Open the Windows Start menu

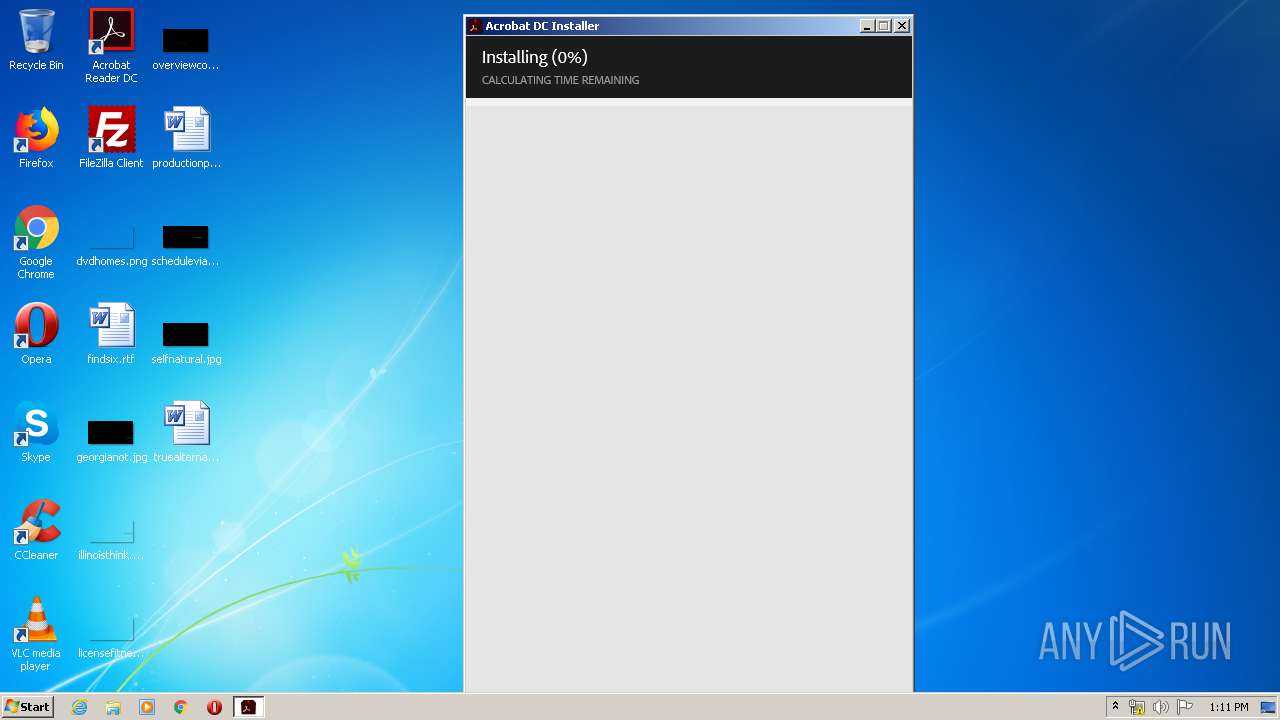click(x=27, y=707)
